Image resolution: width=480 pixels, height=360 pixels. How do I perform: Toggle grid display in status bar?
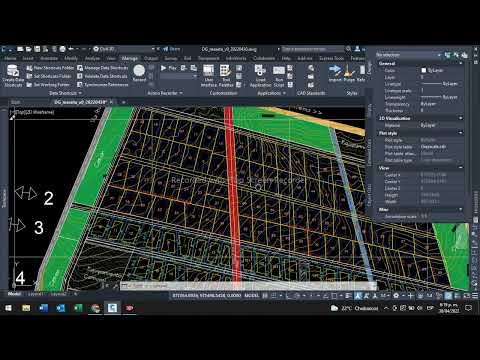[266, 295]
